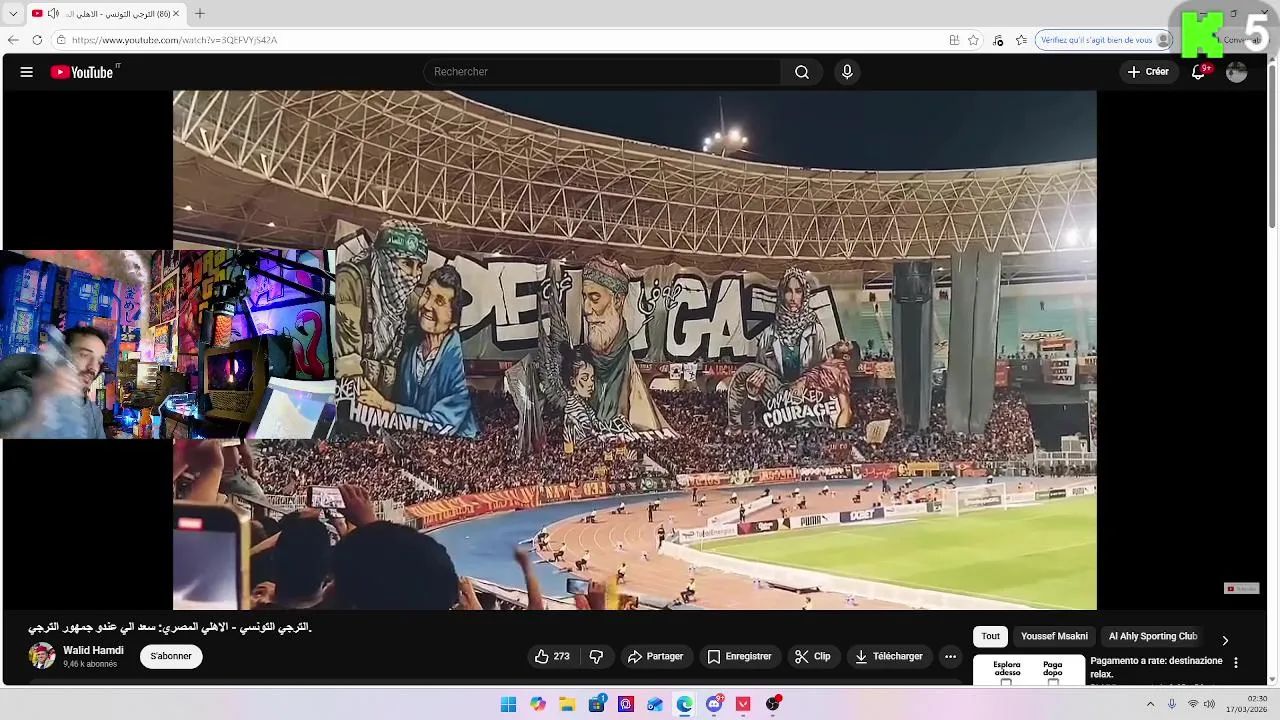1280x720 pixels.
Task: Click the Vérifiez qu'il s'agit bien de vous pill
Action: coord(1104,40)
